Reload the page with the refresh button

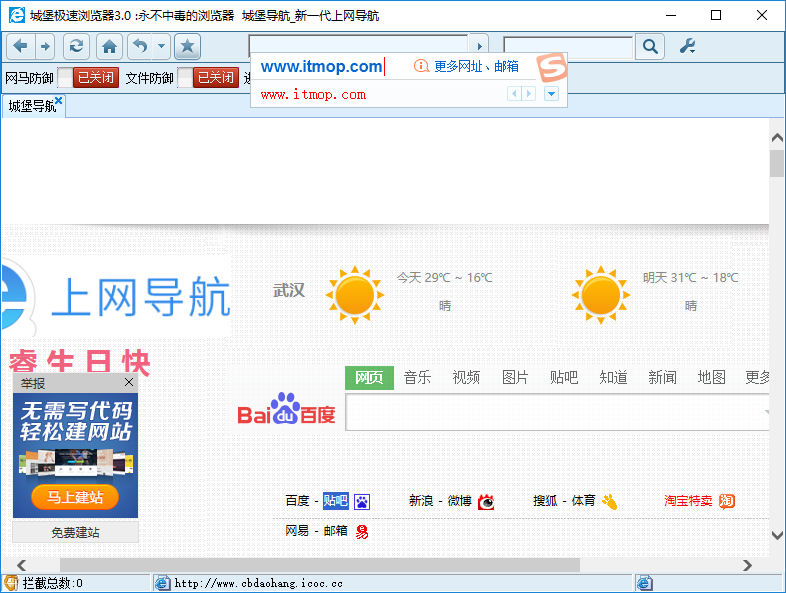(76, 47)
